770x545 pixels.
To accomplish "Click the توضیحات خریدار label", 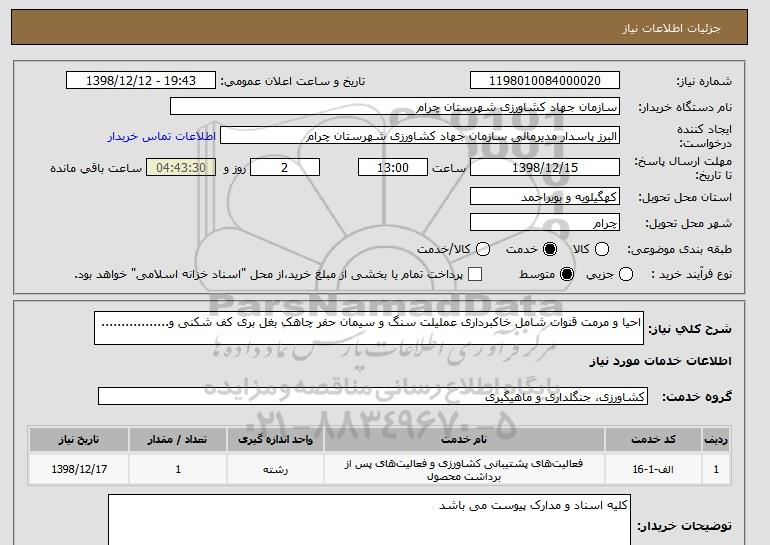I will pos(685,526).
